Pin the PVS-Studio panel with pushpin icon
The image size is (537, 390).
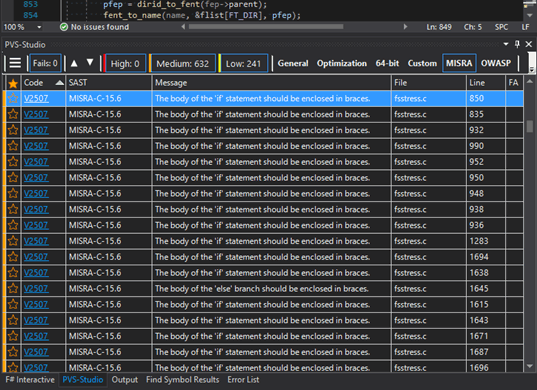[x=517, y=44]
